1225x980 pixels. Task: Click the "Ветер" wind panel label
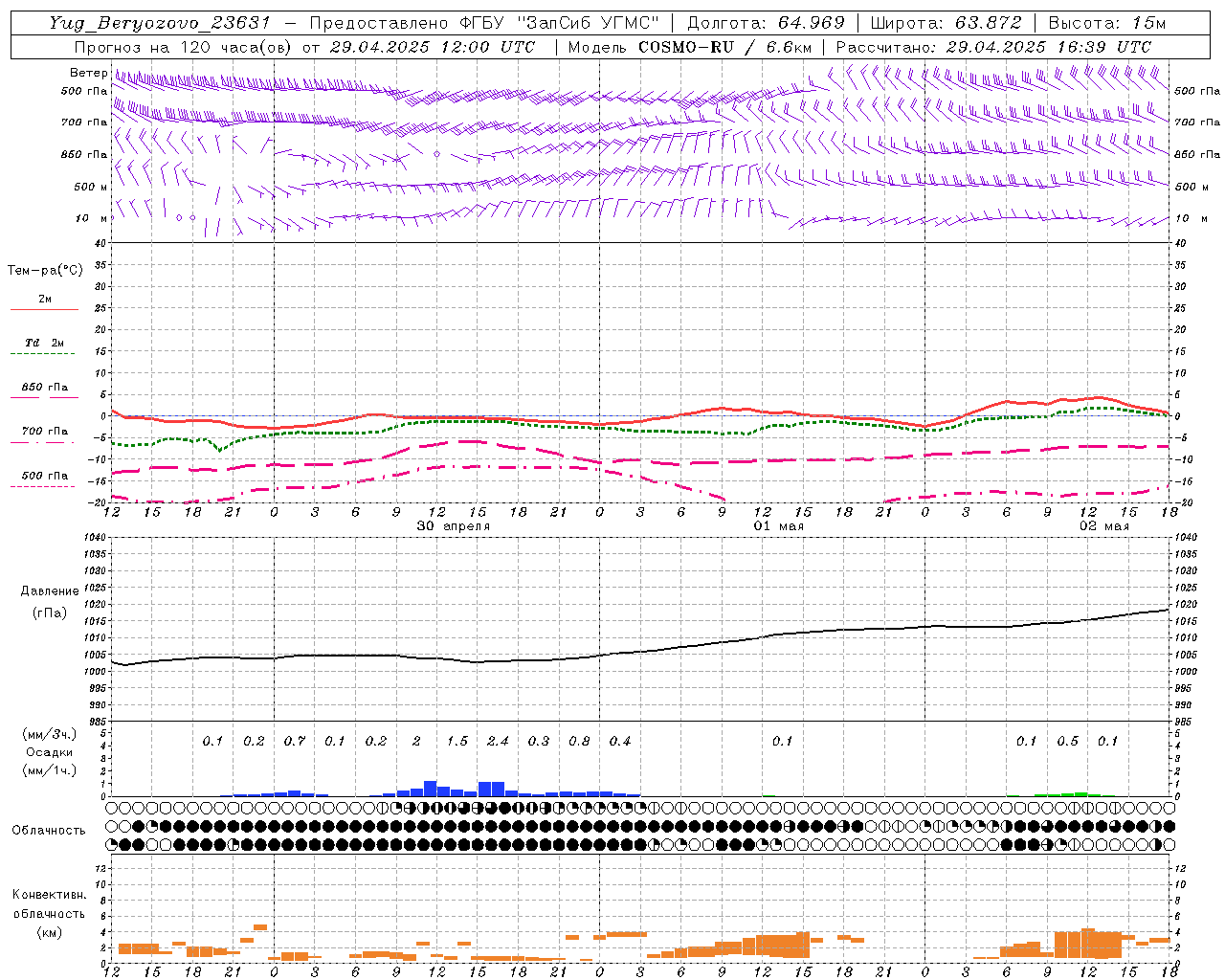tap(89, 73)
